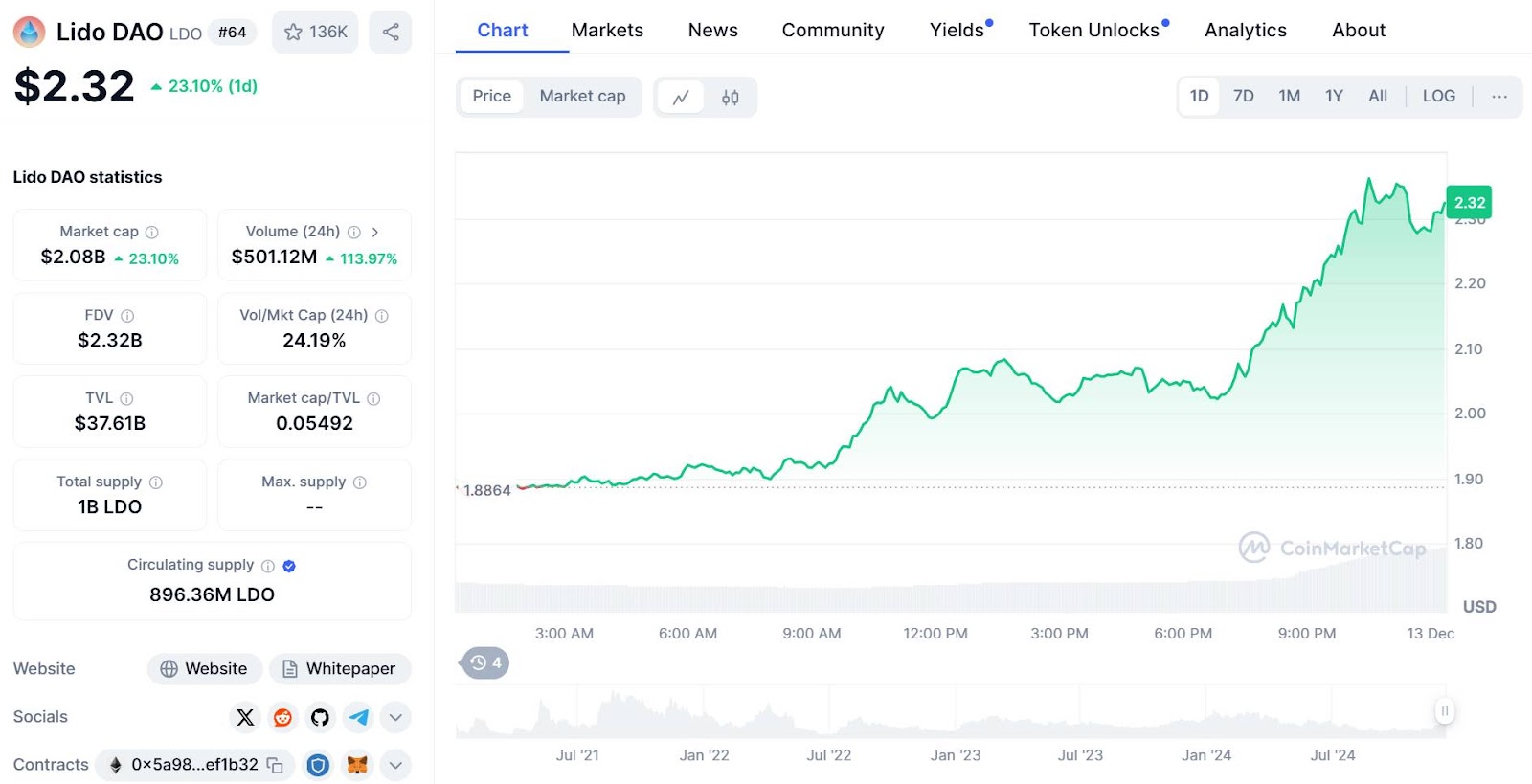This screenshot has width=1532, height=784.
Task: Click the verified circulating supply badge
Action: point(289,566)
